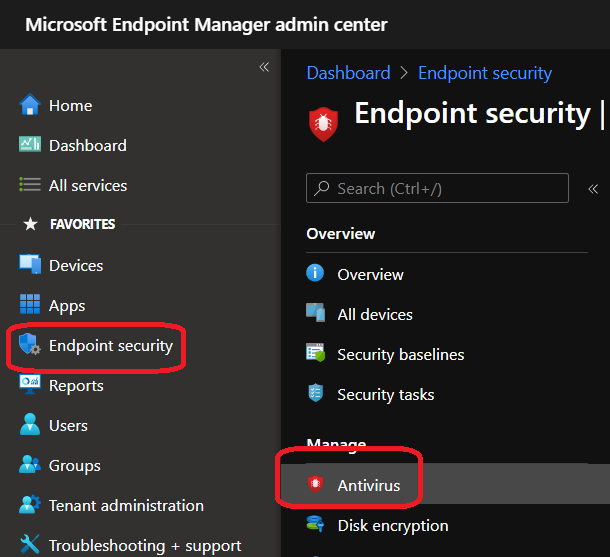Click the Users person icon

pyautogui.click(x=30, y=425)
